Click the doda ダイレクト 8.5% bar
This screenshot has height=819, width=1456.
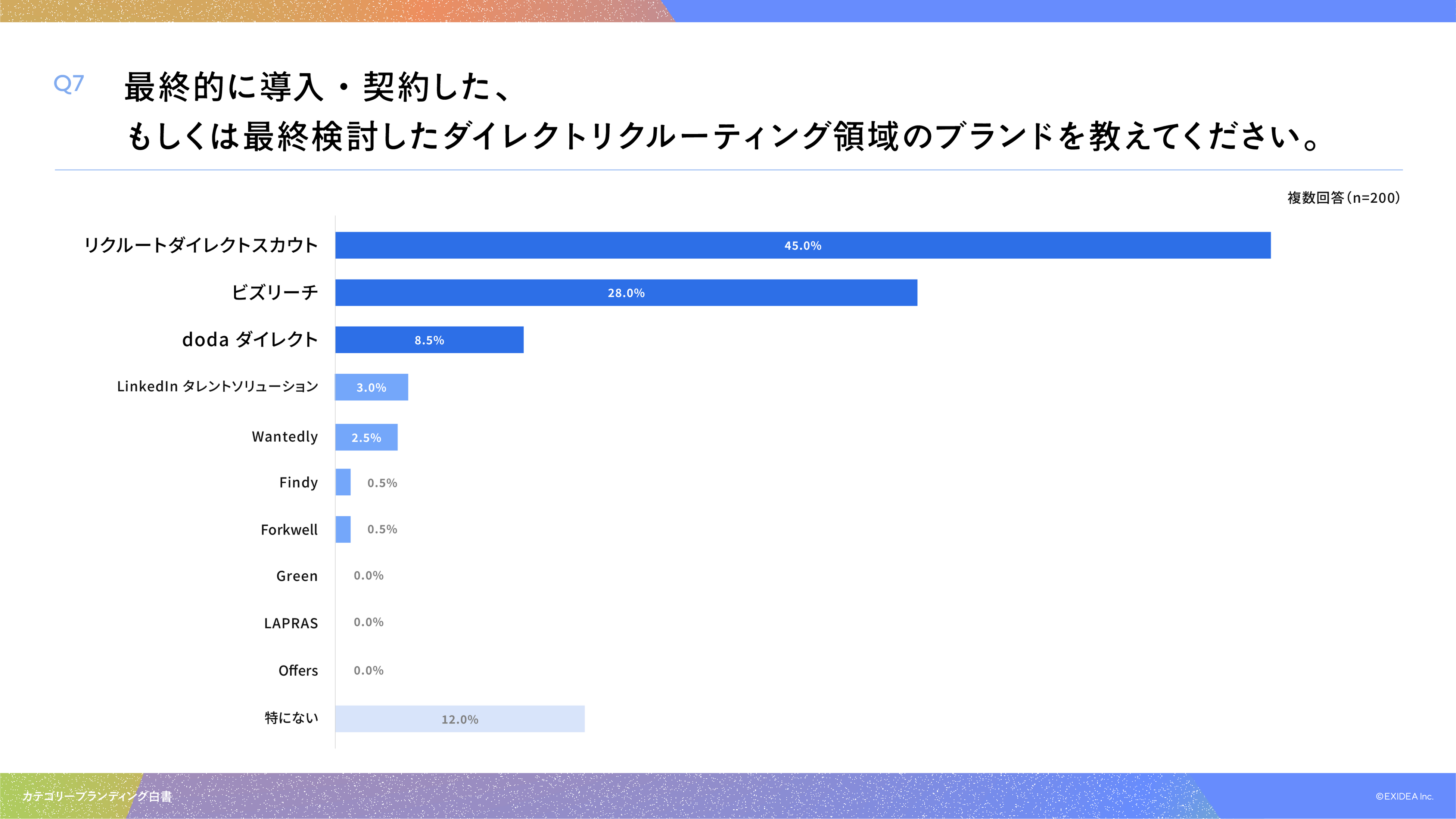pos(429,340)
